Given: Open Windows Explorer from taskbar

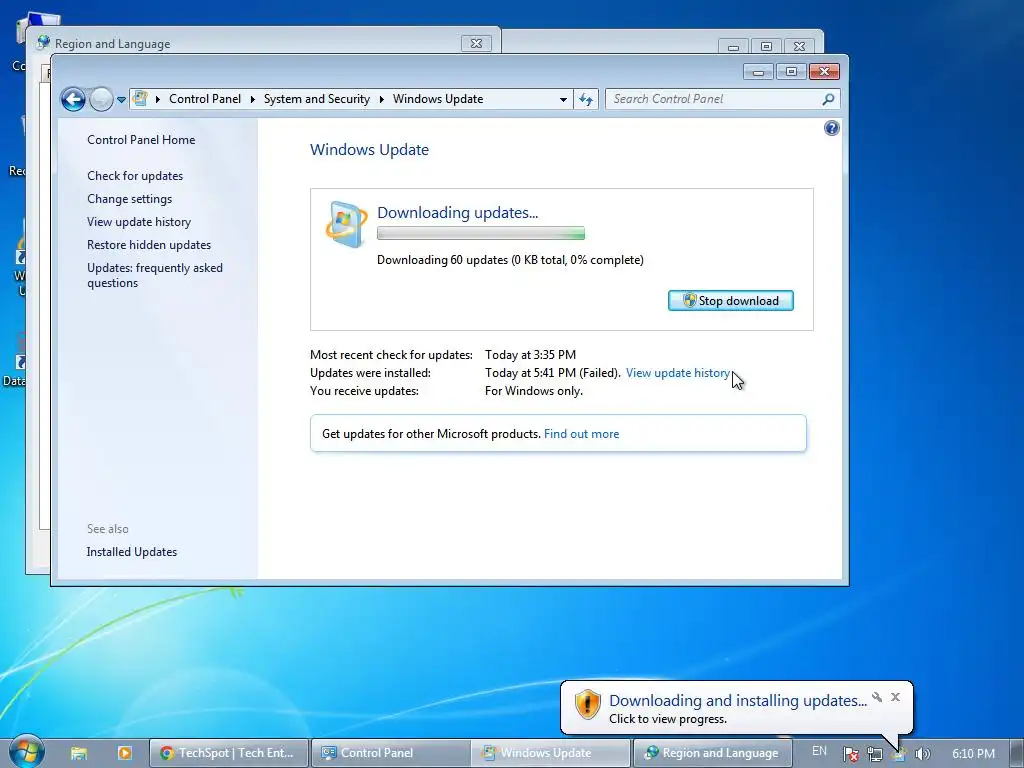Looking at the screenshot, I should [78, 753].
